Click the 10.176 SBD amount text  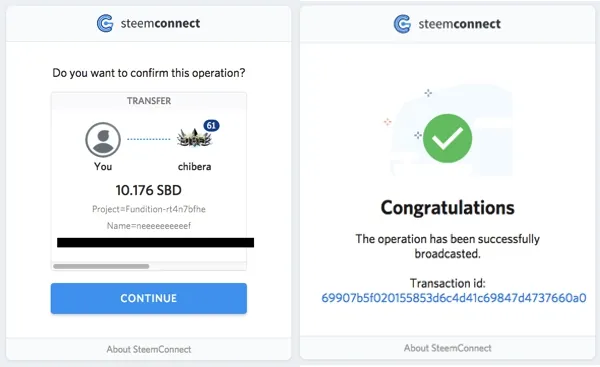148,190
